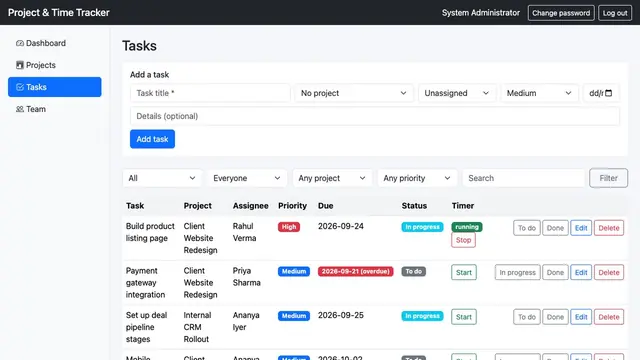Click the Team people icon in sidebar
This screenshot has width=640, height=360.
20,109
